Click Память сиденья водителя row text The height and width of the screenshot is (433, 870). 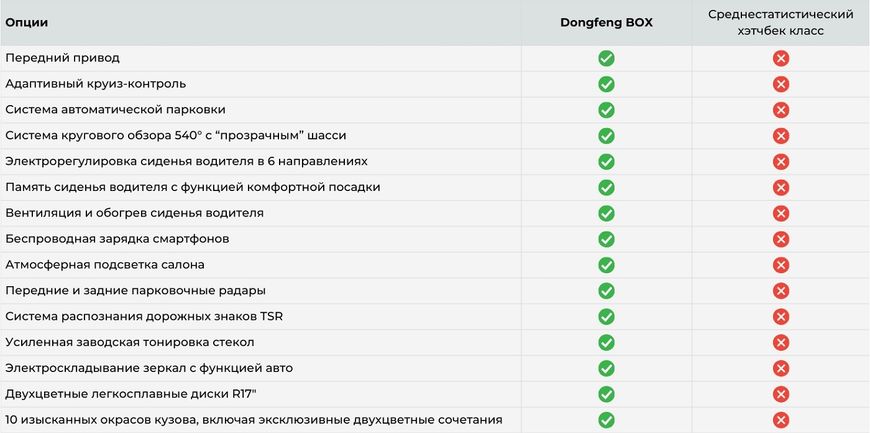[192, 187]
